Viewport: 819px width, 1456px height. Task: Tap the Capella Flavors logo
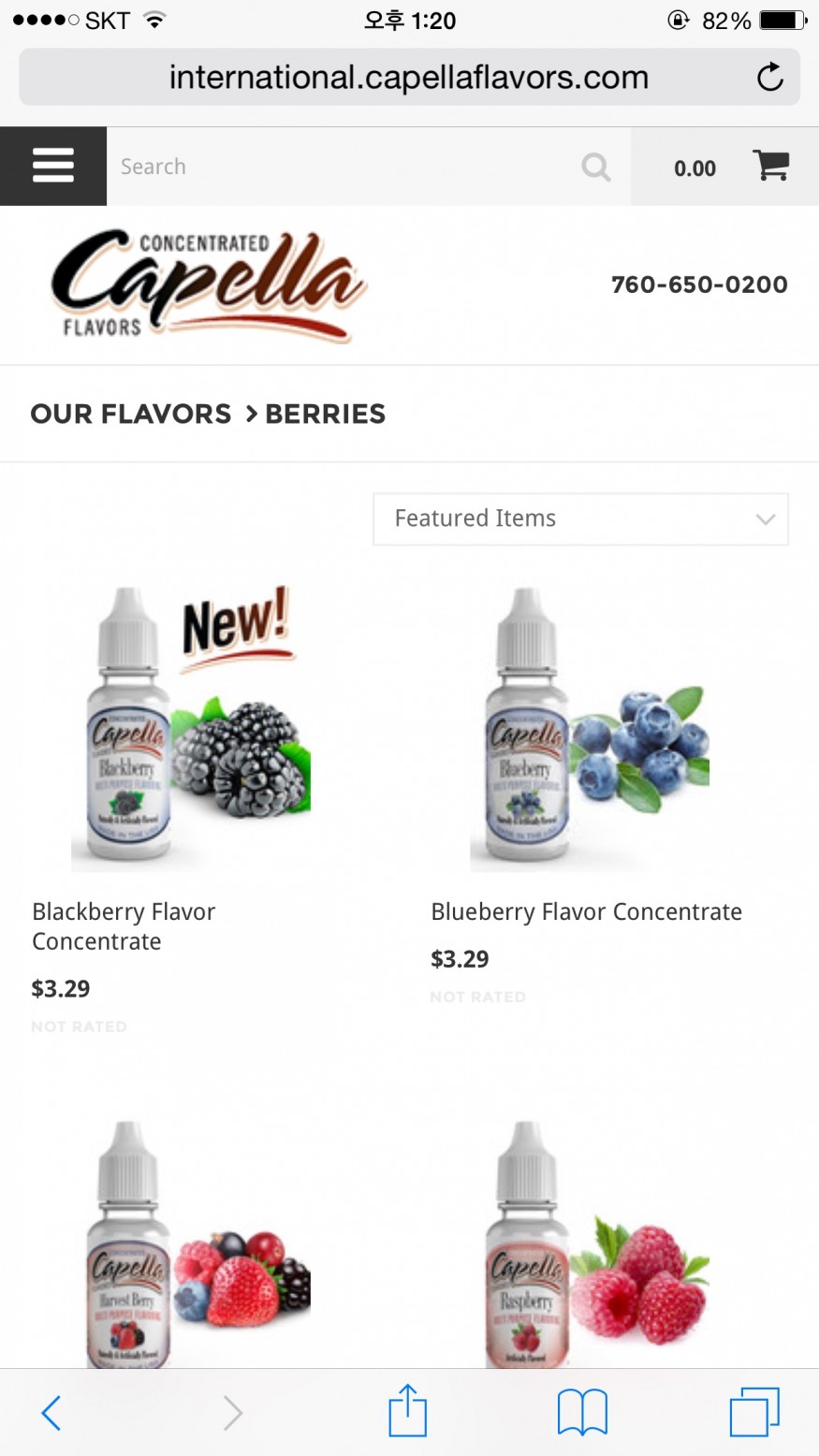[x=209, y=284]
